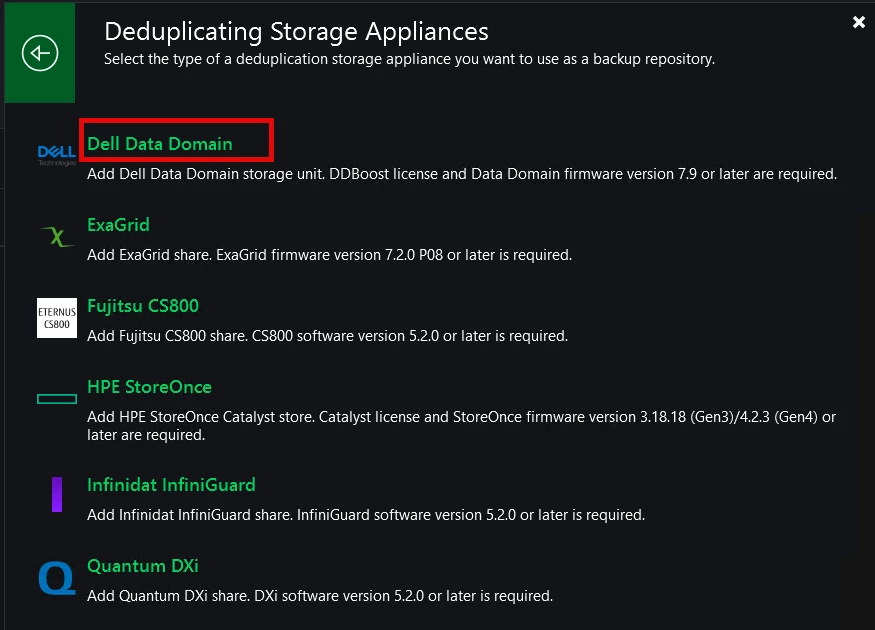875x630 pixels.
Task: Click the DXi software version description
Action: [x=319, y=596]
